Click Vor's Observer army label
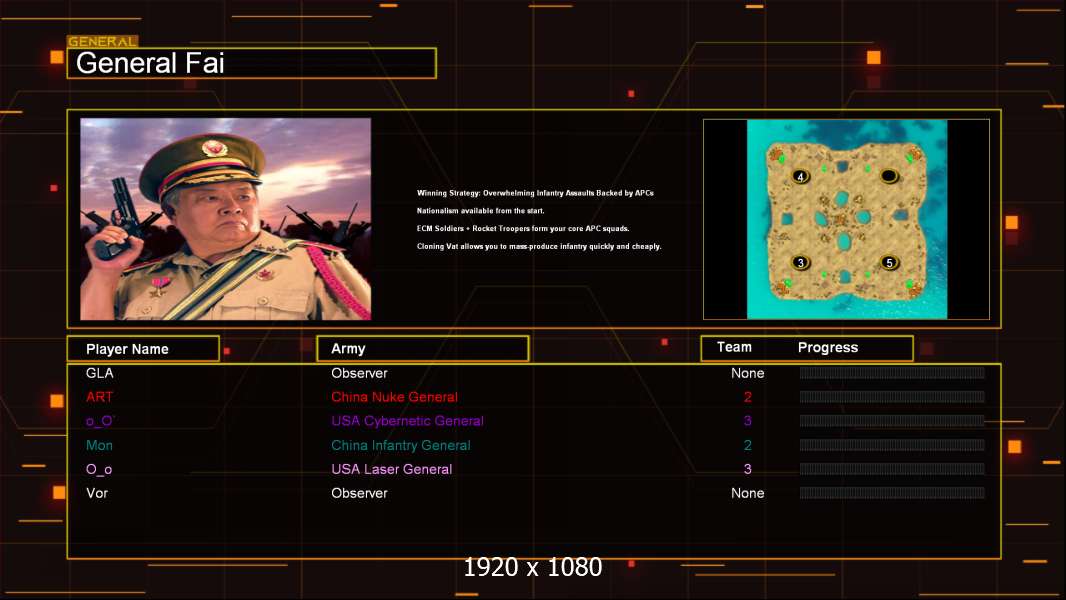The width and height of the screenshot is (1066, 600). coord(359,493)
